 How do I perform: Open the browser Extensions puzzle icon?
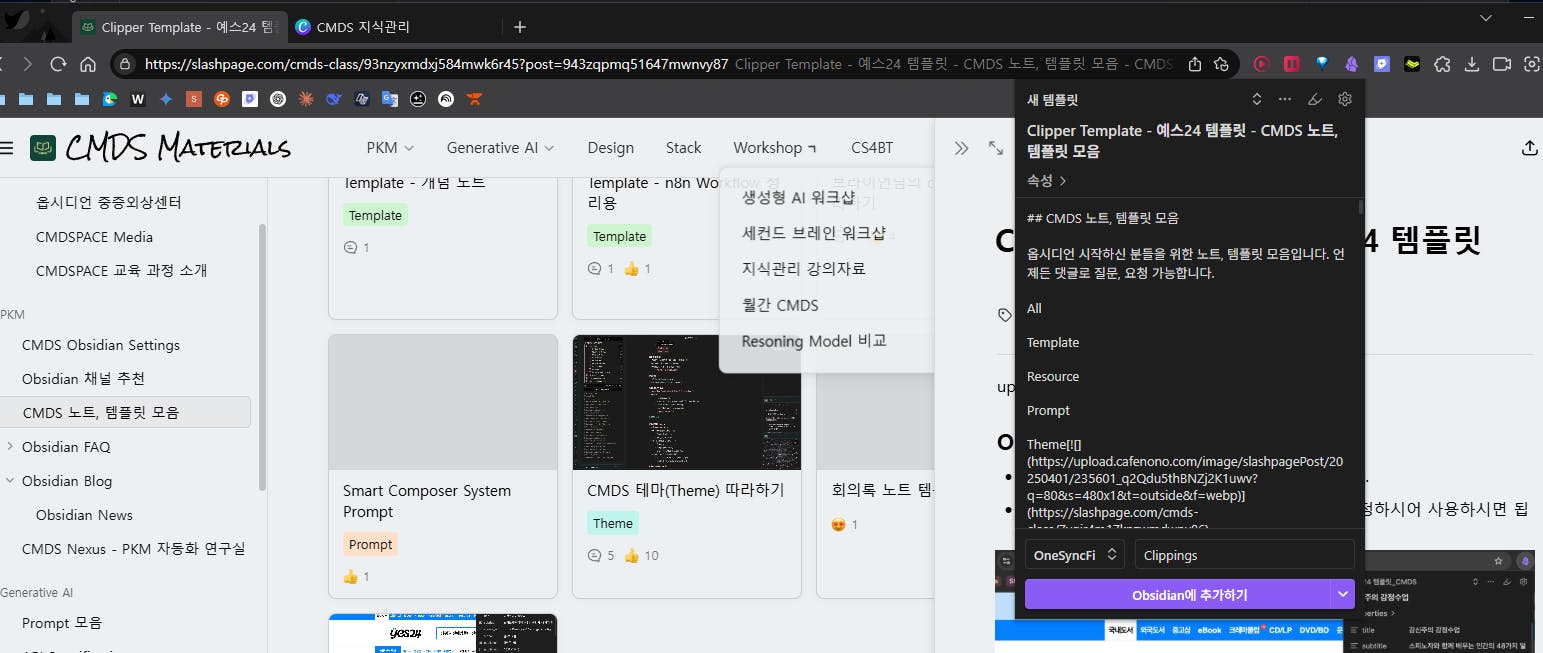pyautogui.click(x=1442, y=64)
